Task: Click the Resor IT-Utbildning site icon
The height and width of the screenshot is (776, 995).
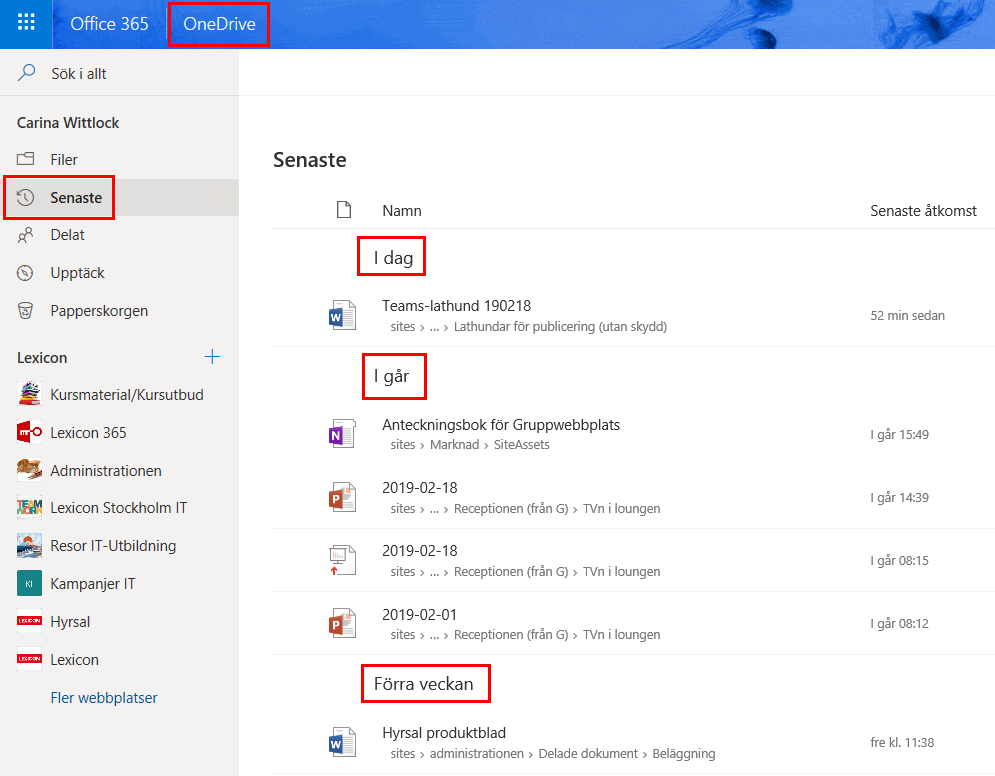Action: 29,546
